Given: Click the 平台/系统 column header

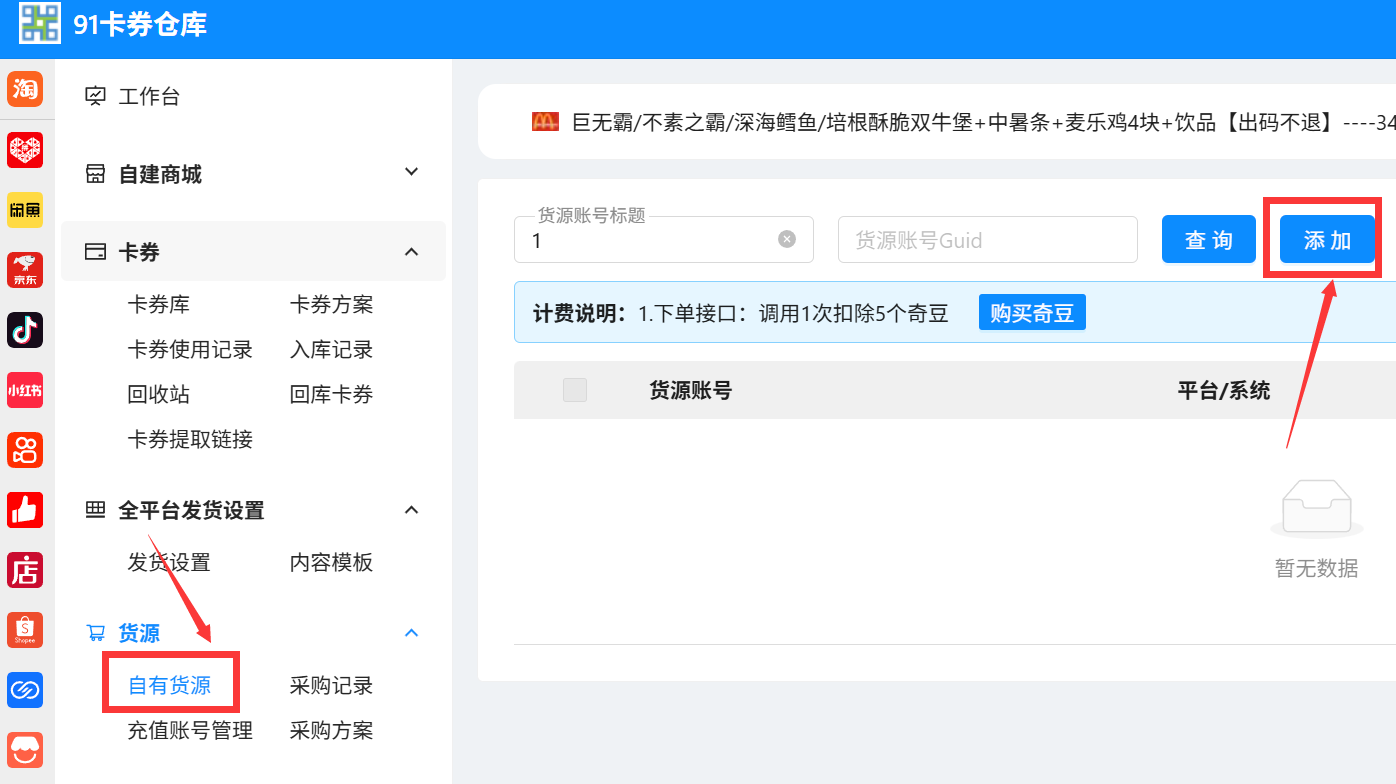Looking at the screenshot, I should [1224, 390].
